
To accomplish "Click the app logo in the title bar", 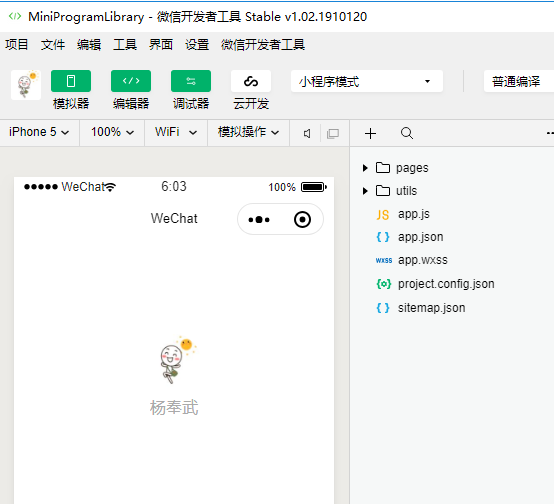I will pyautogui.click(x=15, y=16).
